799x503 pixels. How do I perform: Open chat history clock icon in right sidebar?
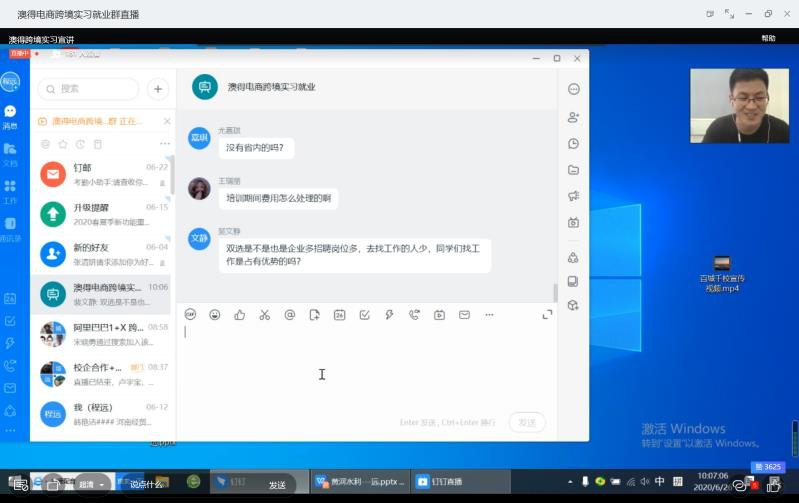pyautogui.click(x=573, y=143)
